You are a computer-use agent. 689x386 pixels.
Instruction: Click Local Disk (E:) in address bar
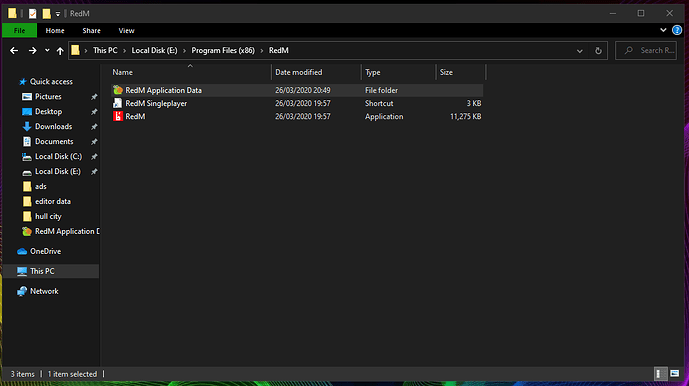coord(154,51)
